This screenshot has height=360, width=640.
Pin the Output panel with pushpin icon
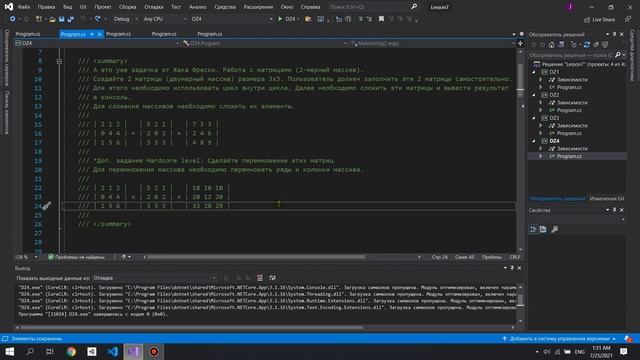pos(512,268)
